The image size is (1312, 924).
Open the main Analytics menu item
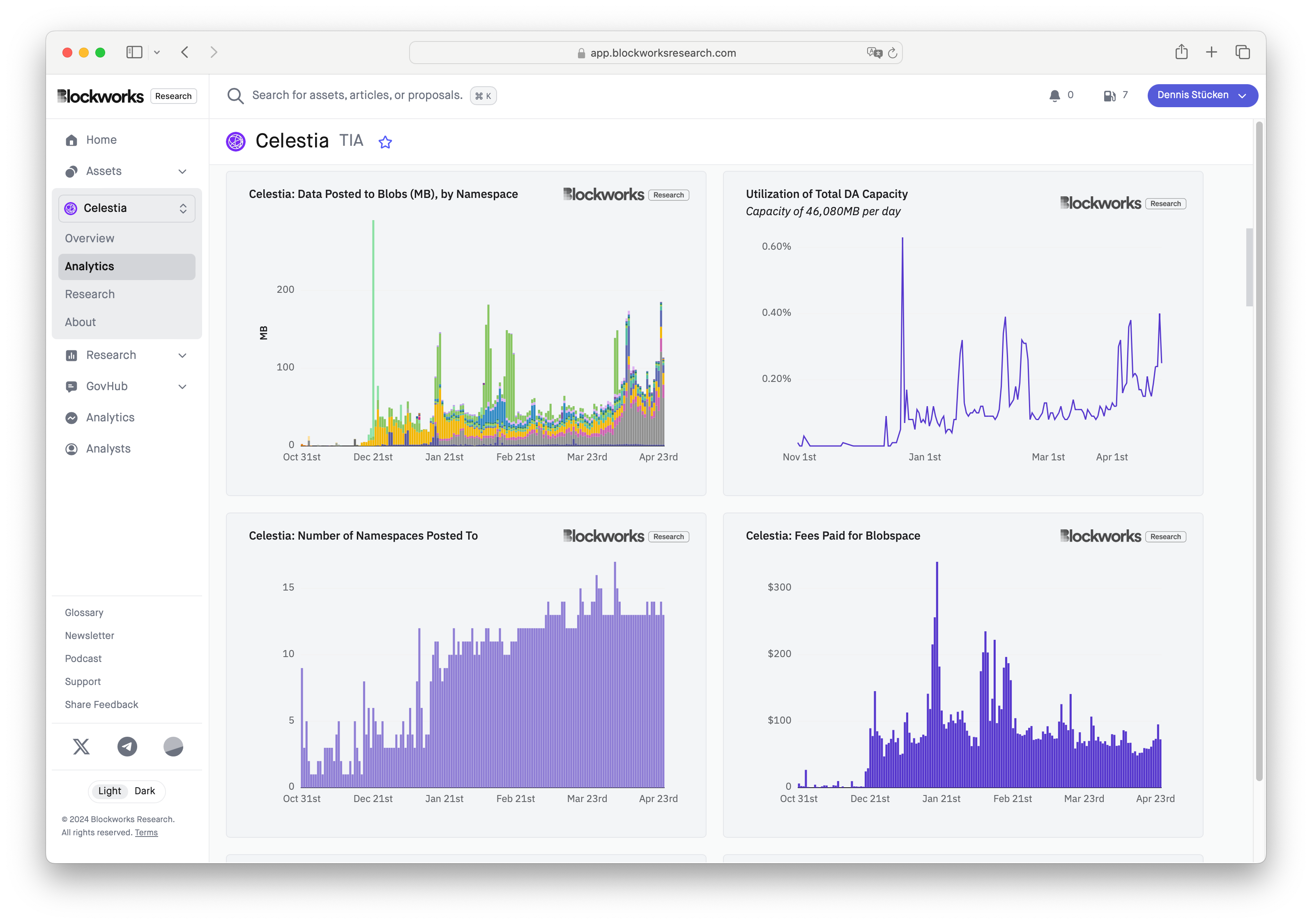tap(110, 418)
